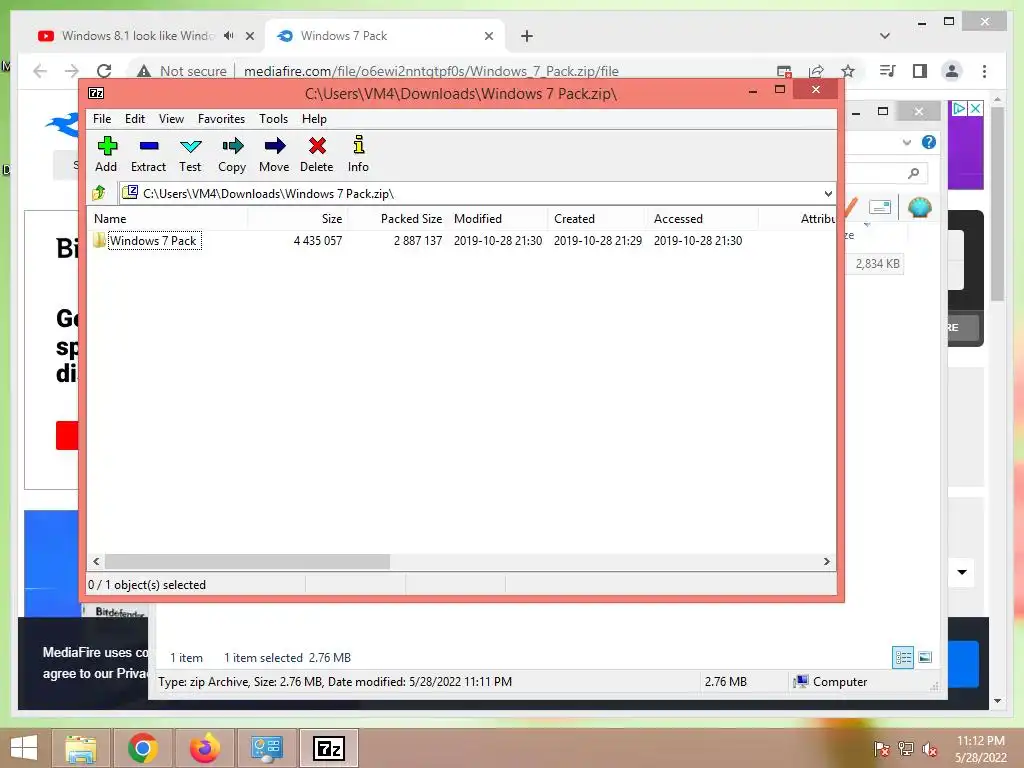Close the Windows 8.1 YouTube tab
Screen dimensions: 1024x768
[x=249, y=36]
